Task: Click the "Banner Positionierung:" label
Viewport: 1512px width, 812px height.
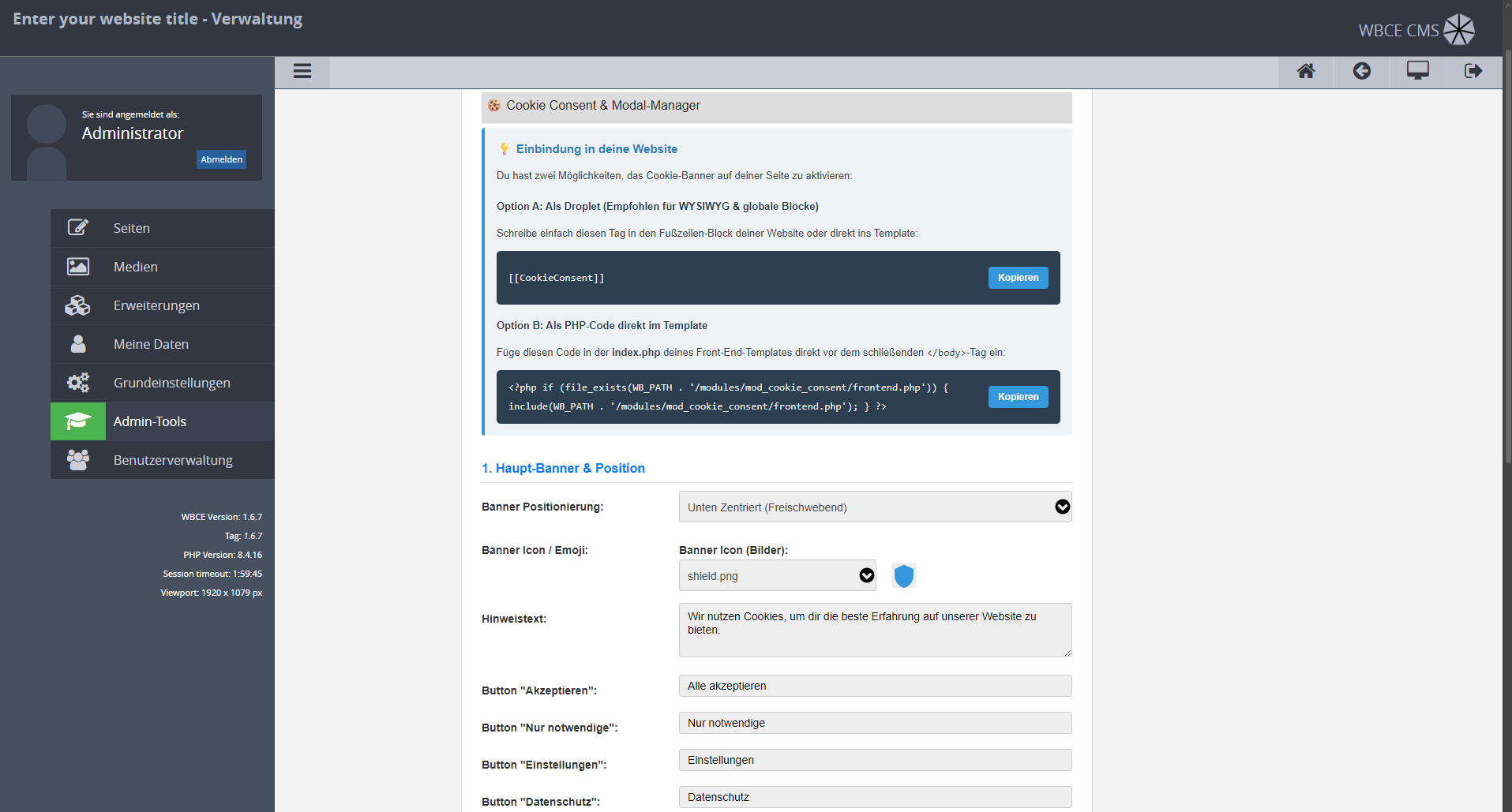Action: tap(542, 507)
